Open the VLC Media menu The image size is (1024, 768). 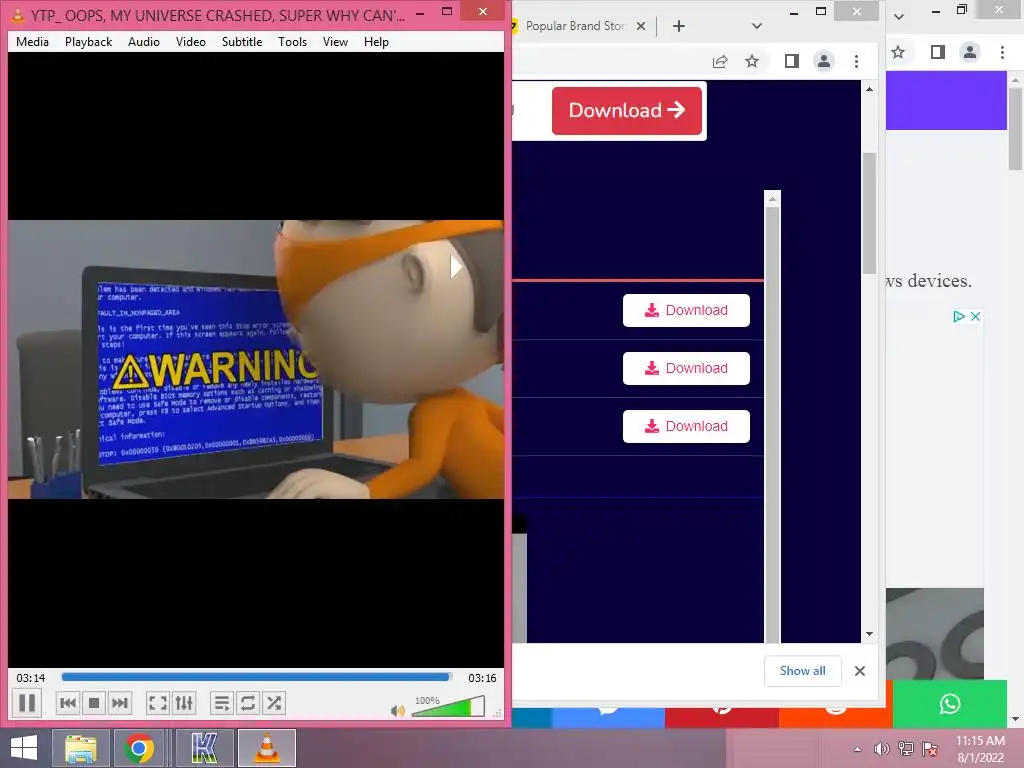click(32, 42)
